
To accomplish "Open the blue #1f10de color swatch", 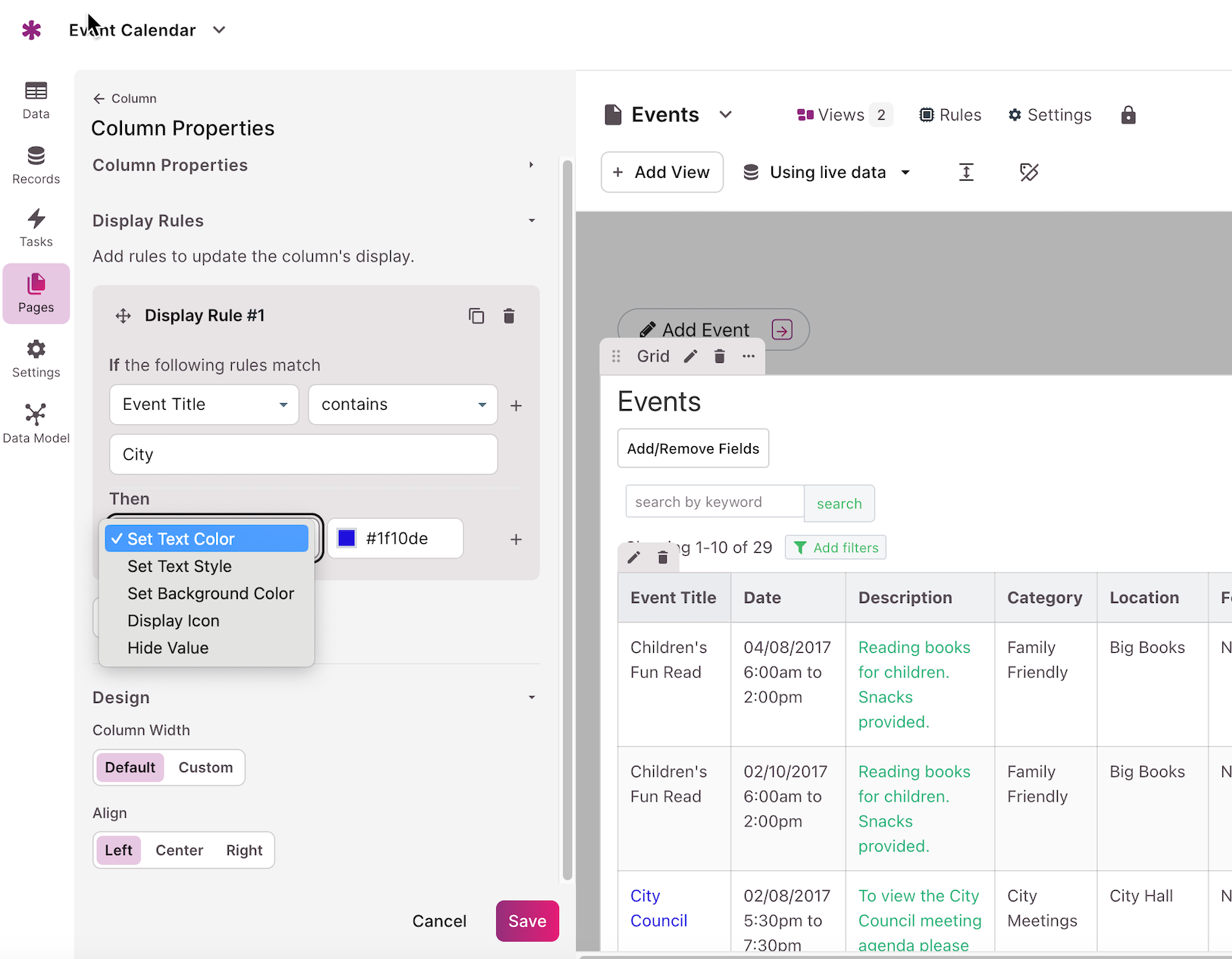I will click(346, 538).
